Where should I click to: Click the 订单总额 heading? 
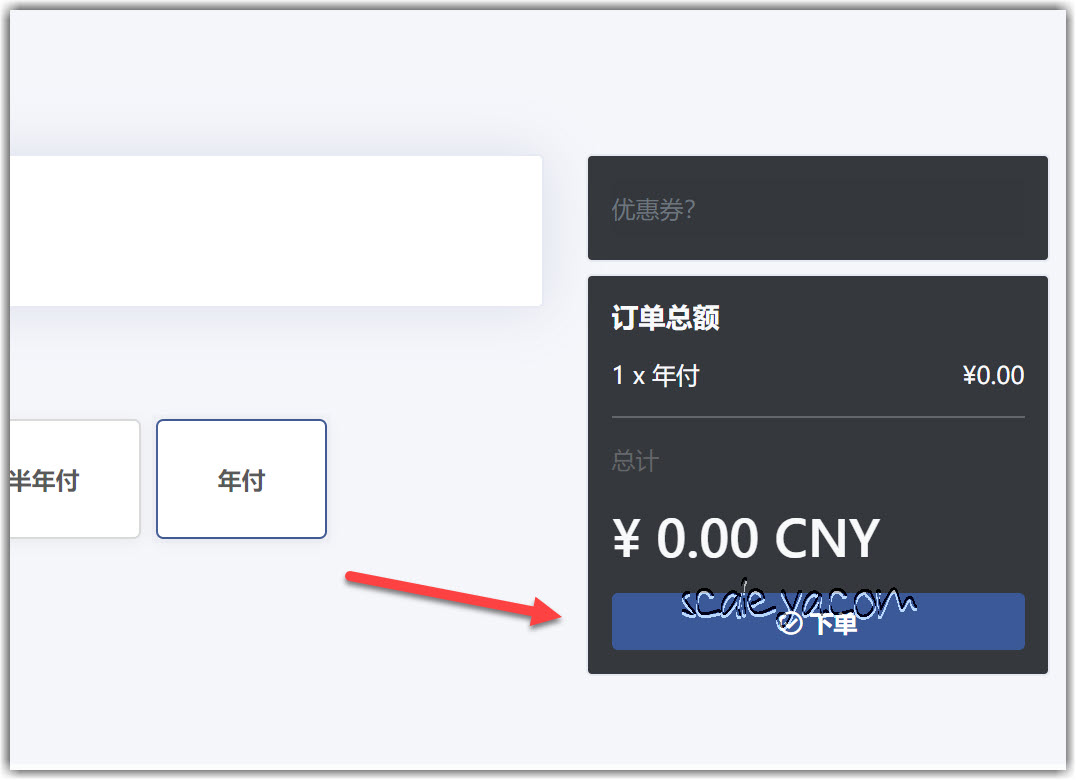coord(665,318)
